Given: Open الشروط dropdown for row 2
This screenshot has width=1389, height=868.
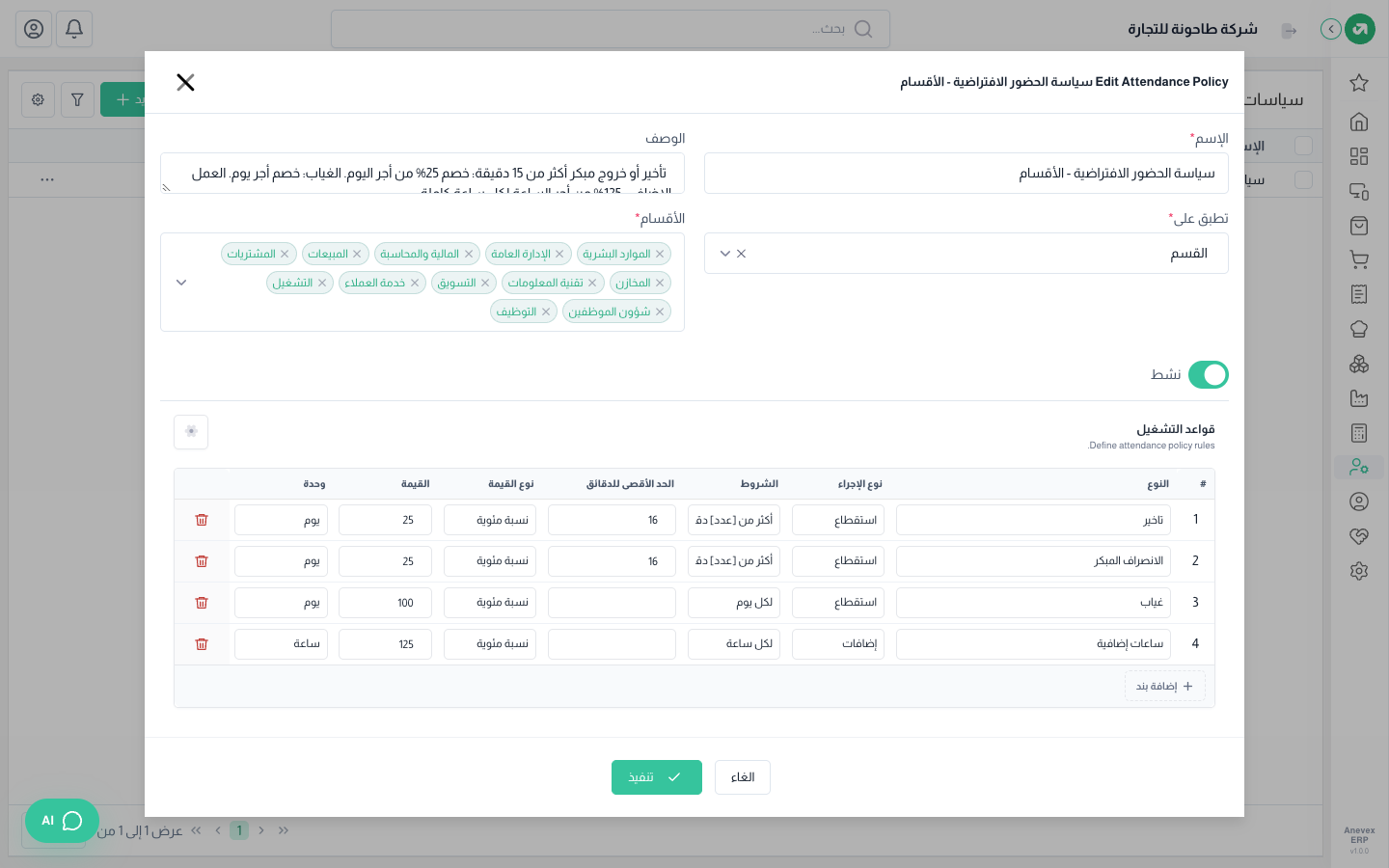Looking at the screenshot, I should point(734,561).
